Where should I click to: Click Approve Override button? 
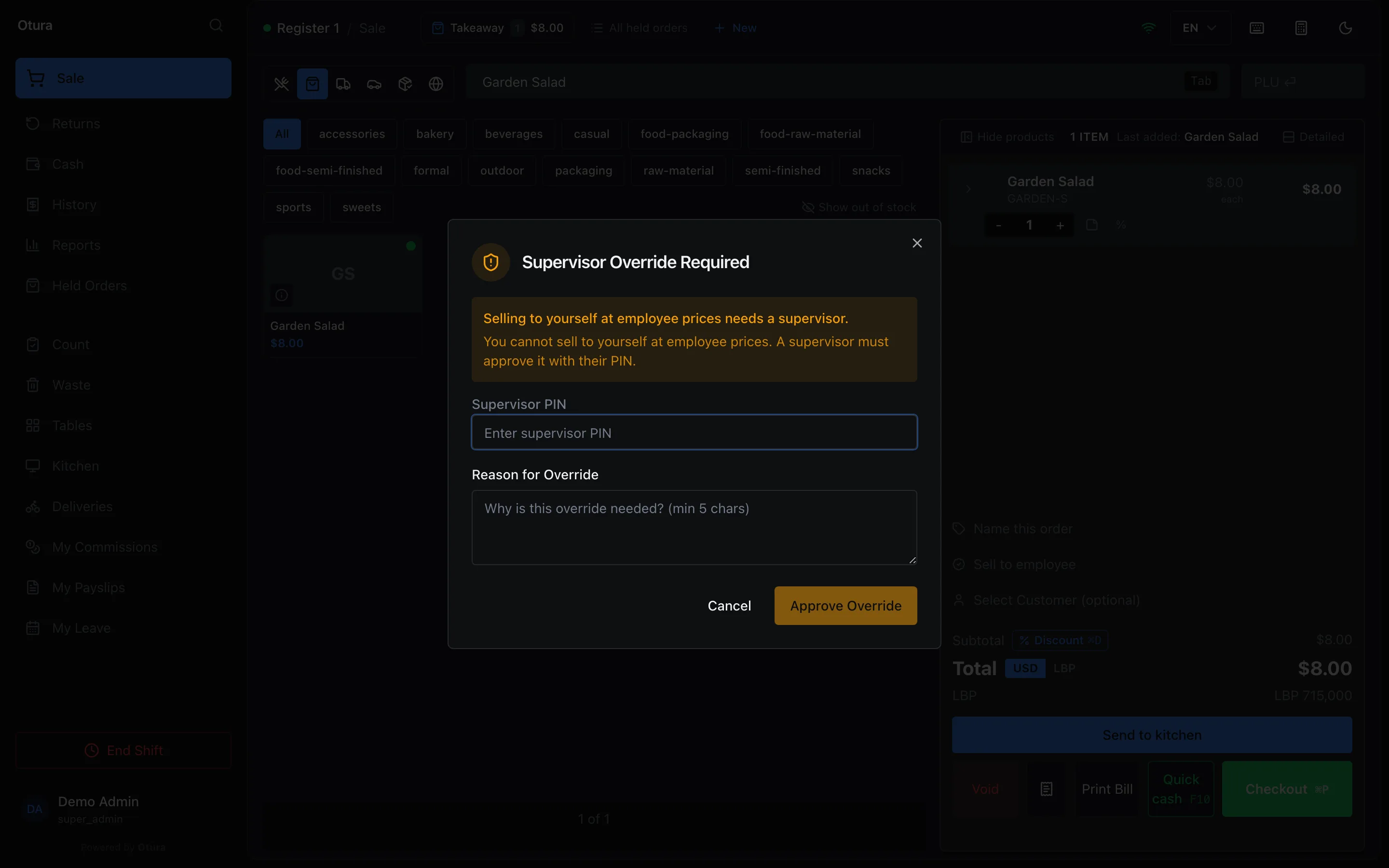[x=845, y=606]
